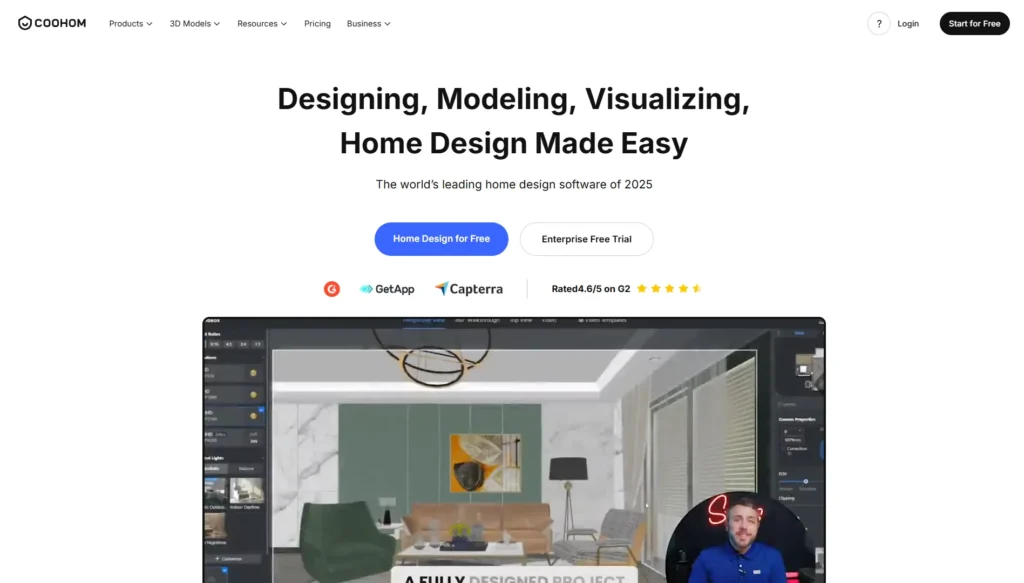1024x583 pixels.
Task: Click the GetApp logo
Action: click(x=387, y=289)
